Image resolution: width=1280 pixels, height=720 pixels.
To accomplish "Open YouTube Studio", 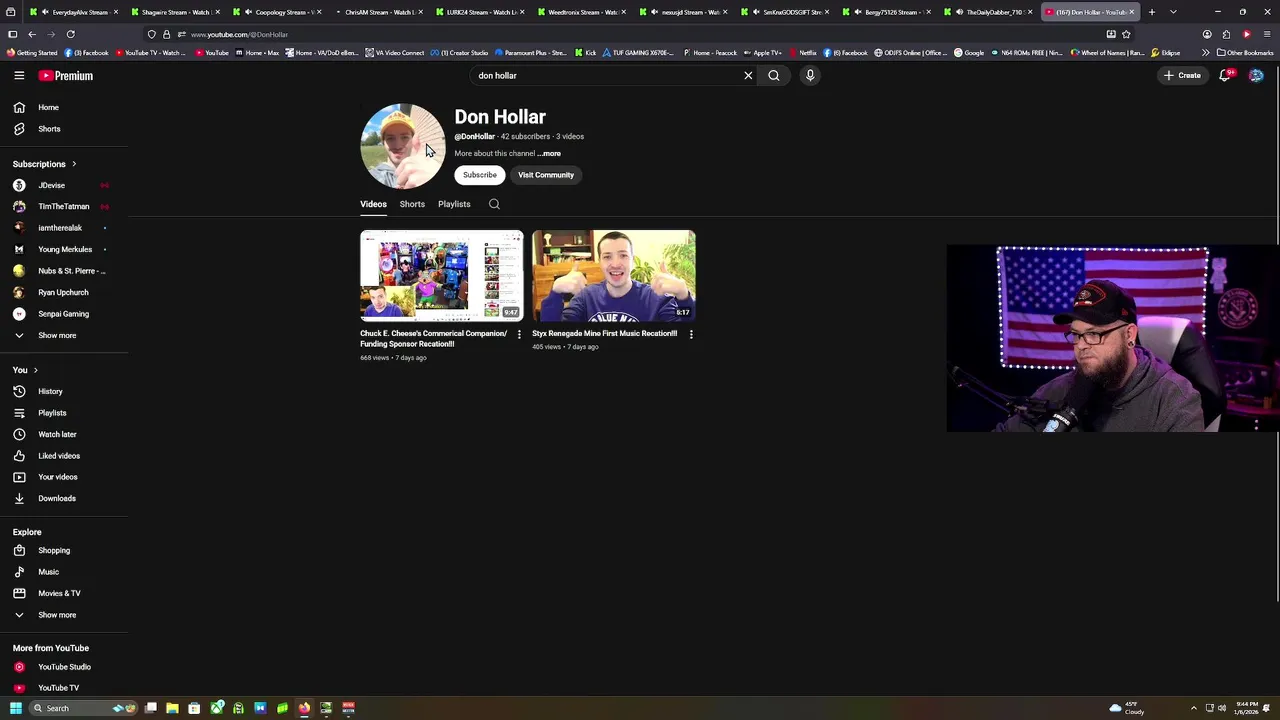I will (64, 667).
